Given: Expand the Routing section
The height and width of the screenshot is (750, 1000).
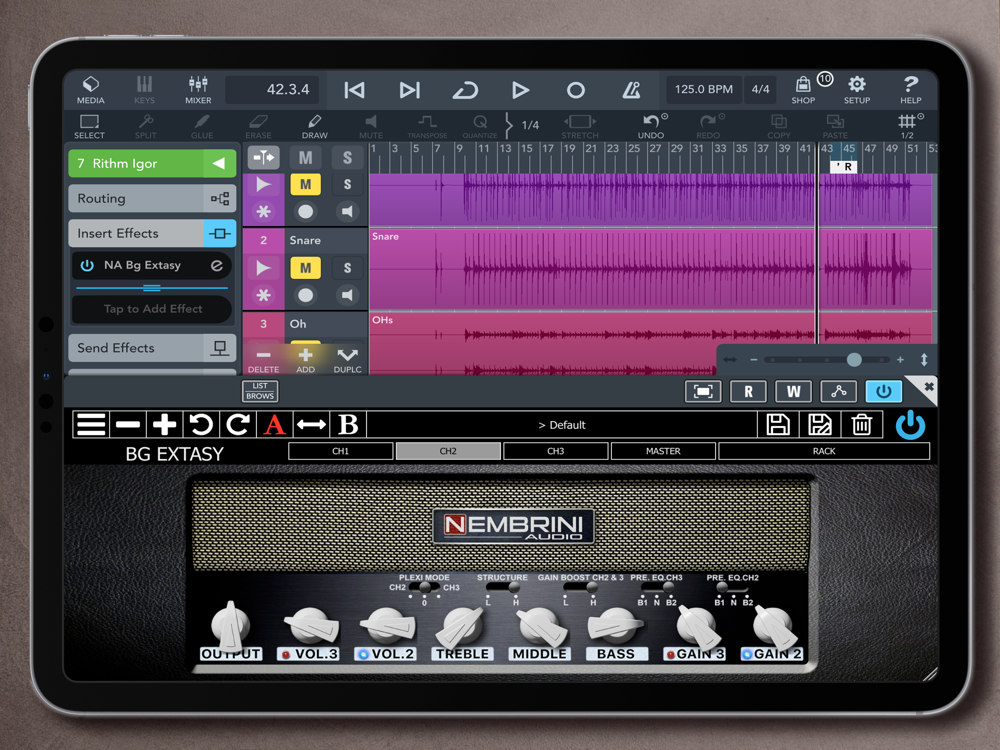Looking at the screenshot, I should point(152,198).
